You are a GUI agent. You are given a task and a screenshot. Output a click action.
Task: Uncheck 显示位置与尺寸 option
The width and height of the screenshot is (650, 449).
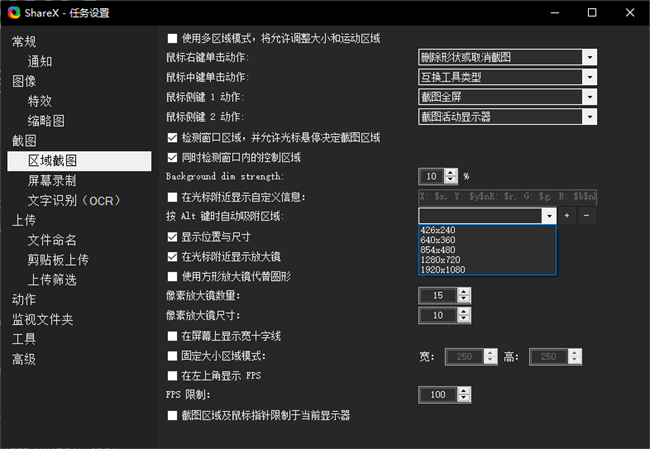[x=173, y=237]
